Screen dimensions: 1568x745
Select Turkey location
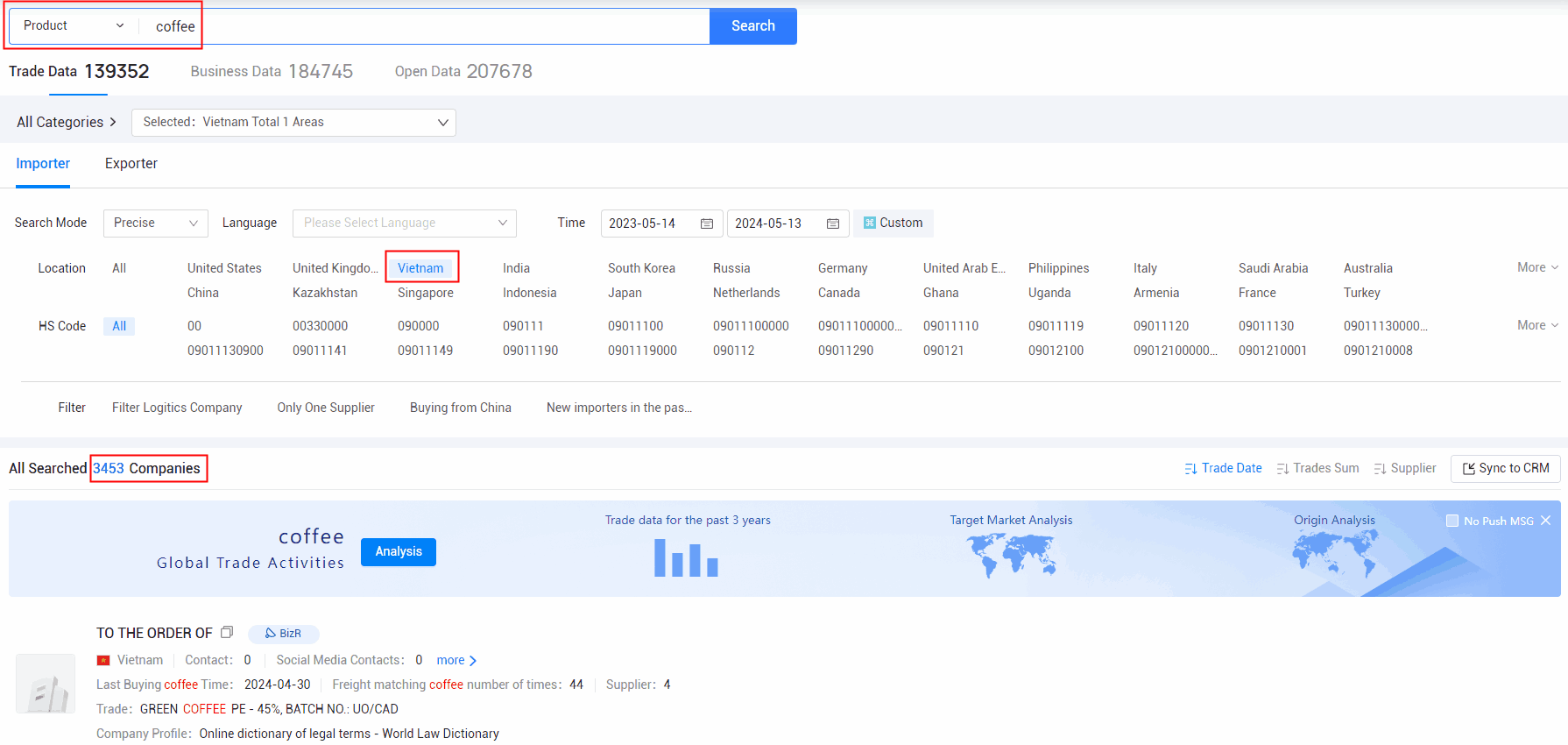pos(1362,293)
